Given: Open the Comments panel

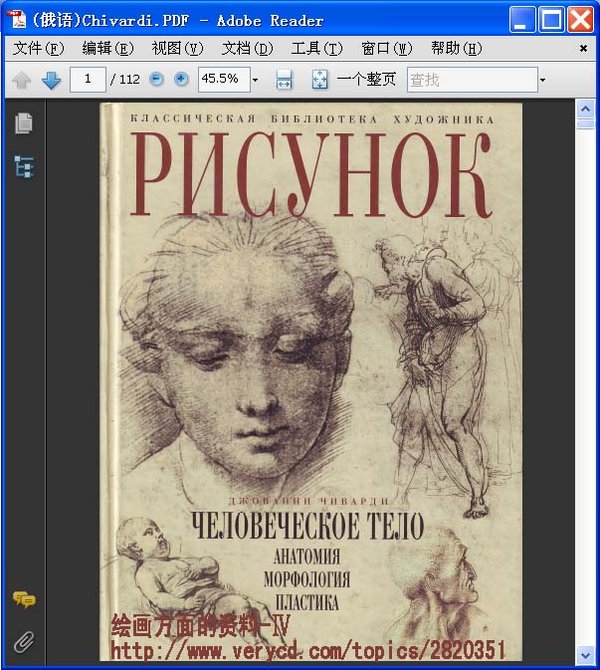Looking at the screenshot, I should click(x=24, y=600).
